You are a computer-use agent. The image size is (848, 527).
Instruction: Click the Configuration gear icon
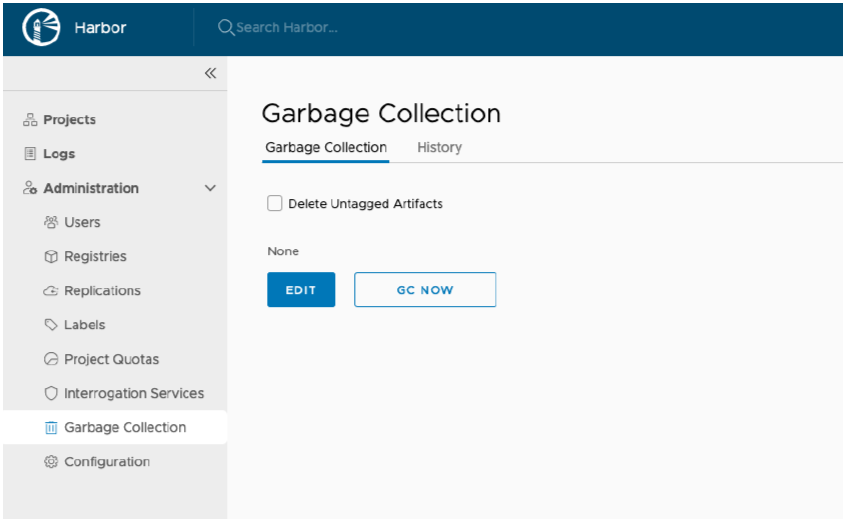[51, 462]
